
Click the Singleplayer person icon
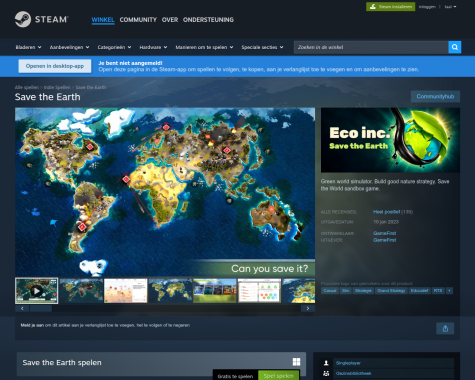click(x=326, y=363)
